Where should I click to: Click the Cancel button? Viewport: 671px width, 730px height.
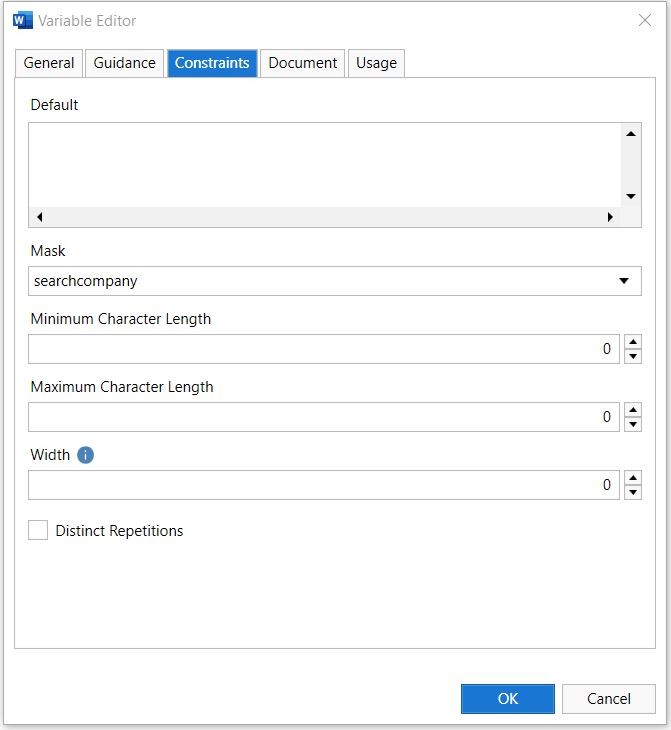[608, 699]
